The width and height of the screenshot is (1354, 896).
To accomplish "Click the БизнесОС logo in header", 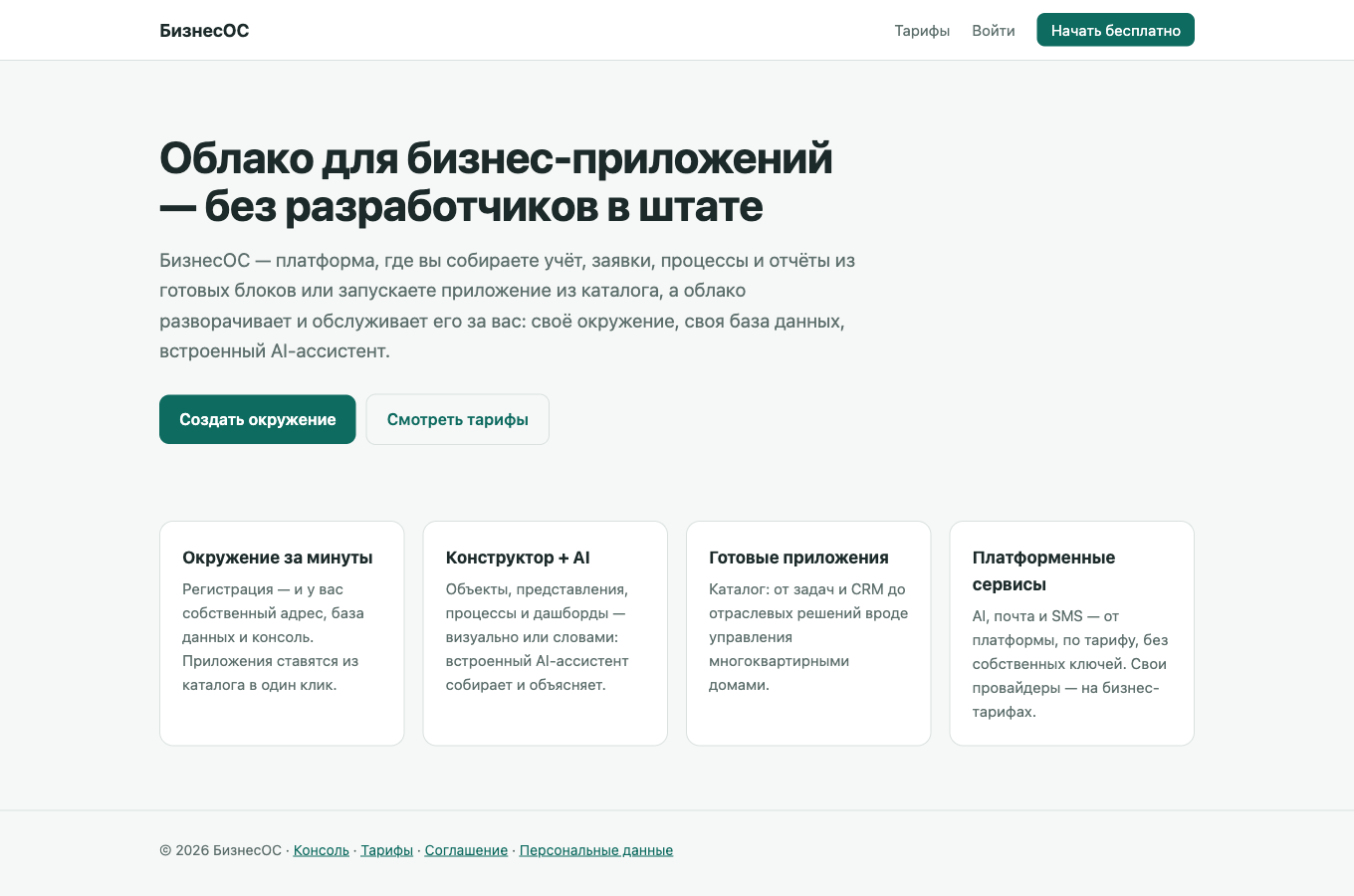I will [204, 31].
